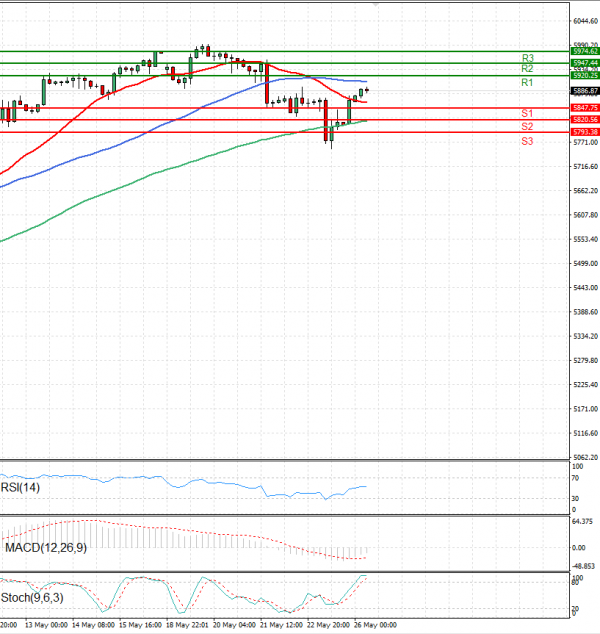600x634 pixels.
Task: Click the 5062.20 price axis value
Action: (585, 458)
